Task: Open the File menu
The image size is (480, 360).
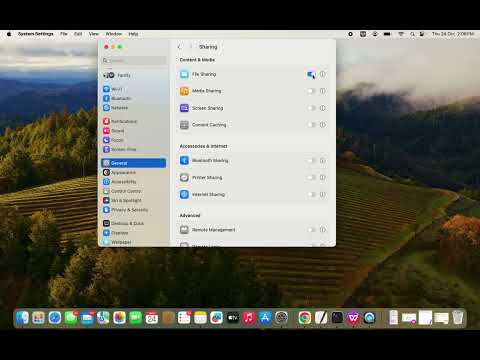Action: 64,34
